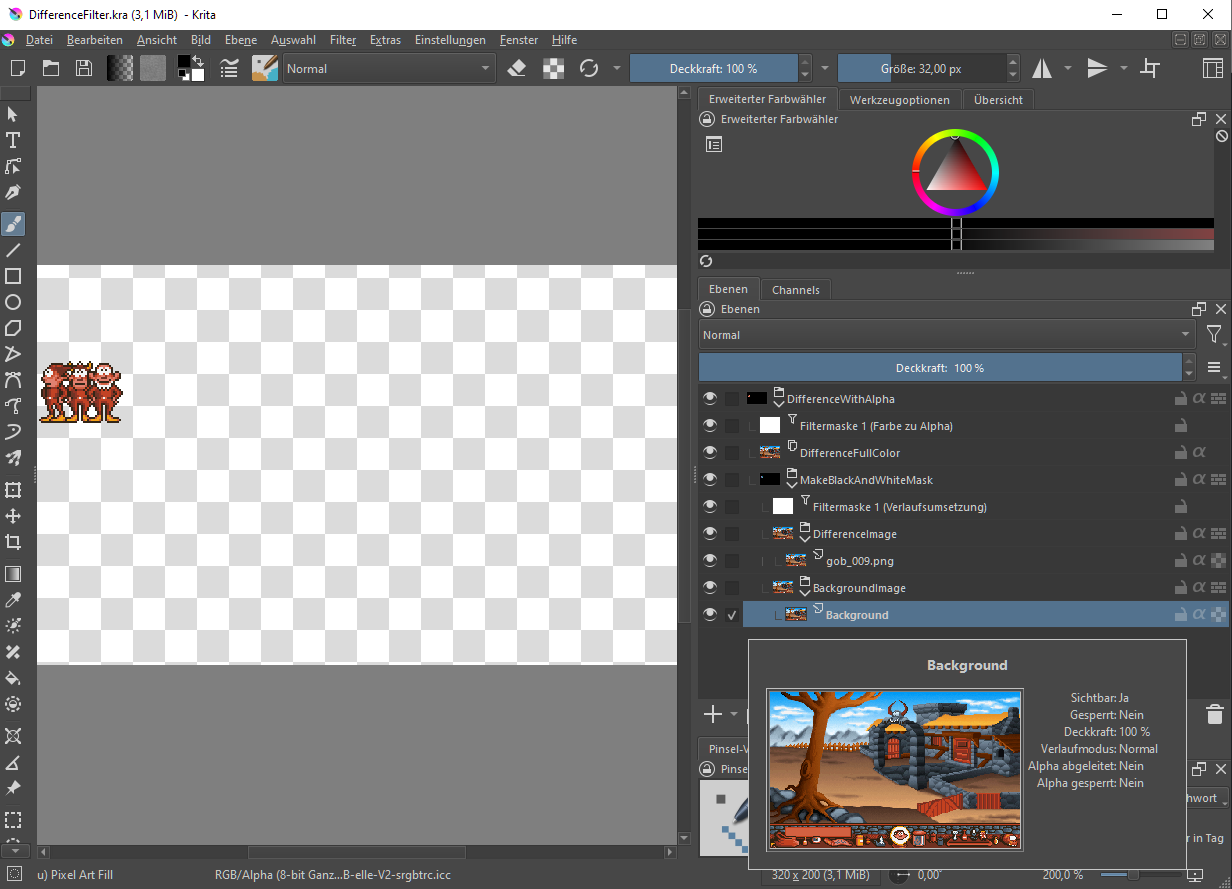Select the Rectangle shape tool
This screenshot has width=1232, height=889.
13,276
